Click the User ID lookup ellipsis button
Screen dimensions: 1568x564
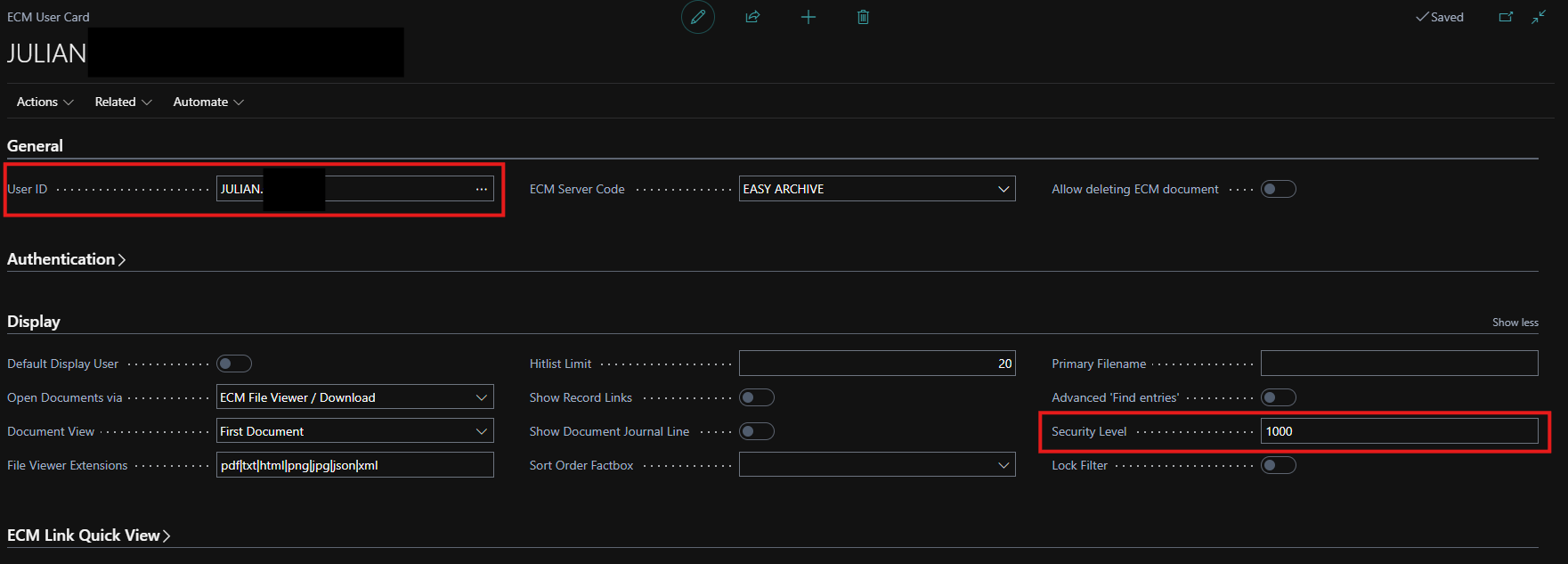click(x=482, y=189)
